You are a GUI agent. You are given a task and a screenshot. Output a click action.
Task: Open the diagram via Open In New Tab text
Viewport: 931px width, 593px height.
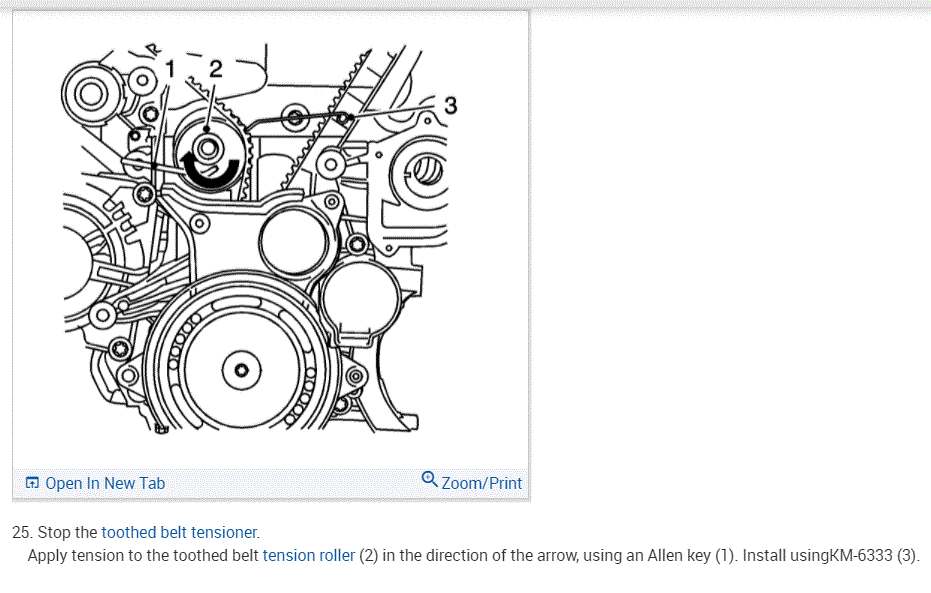pos(105,483)
